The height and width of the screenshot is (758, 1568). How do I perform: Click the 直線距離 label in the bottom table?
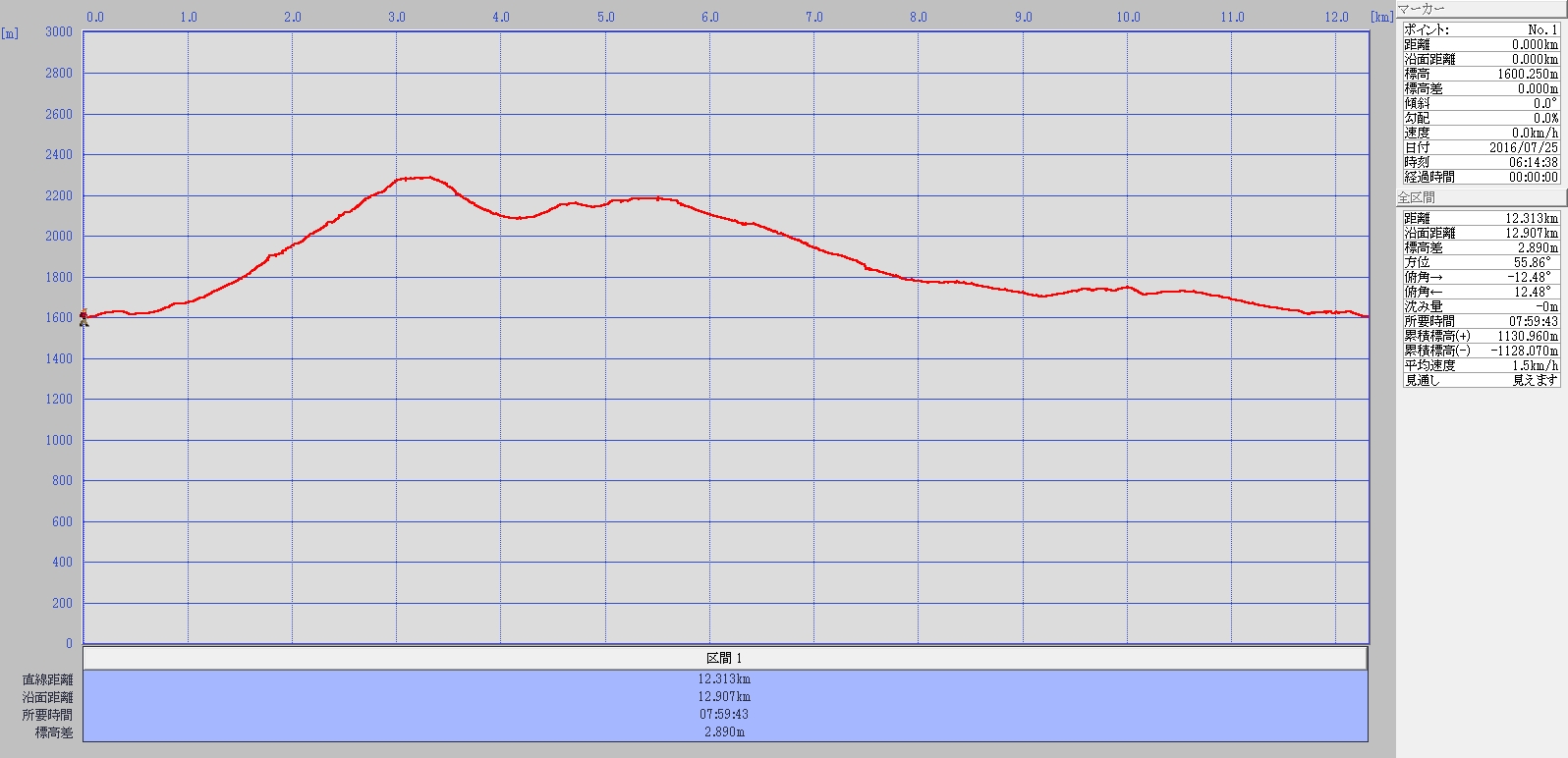tap(48, 679)
